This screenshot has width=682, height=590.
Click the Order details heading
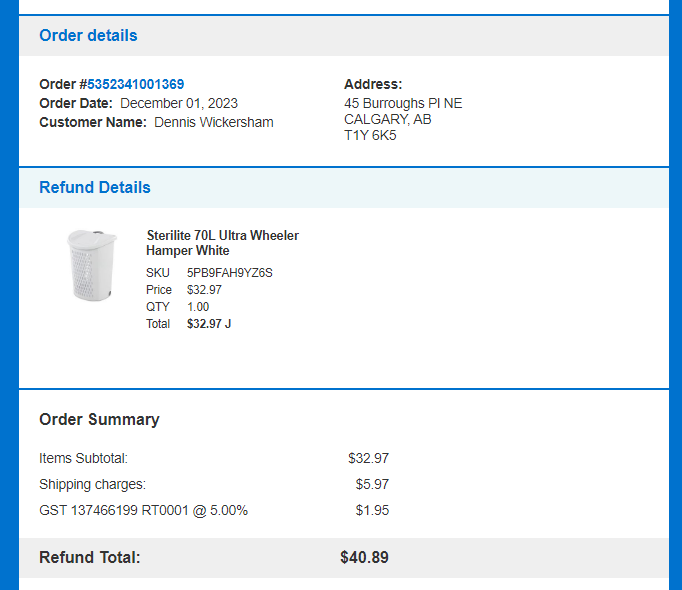88,35
